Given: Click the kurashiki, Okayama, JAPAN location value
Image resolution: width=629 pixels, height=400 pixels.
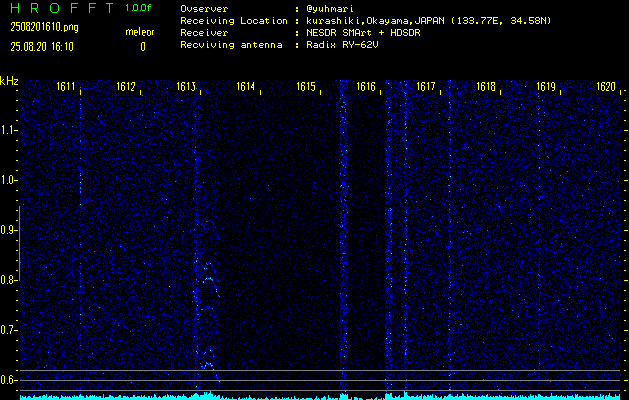Looking at the screenshot, I should point(428,21).
